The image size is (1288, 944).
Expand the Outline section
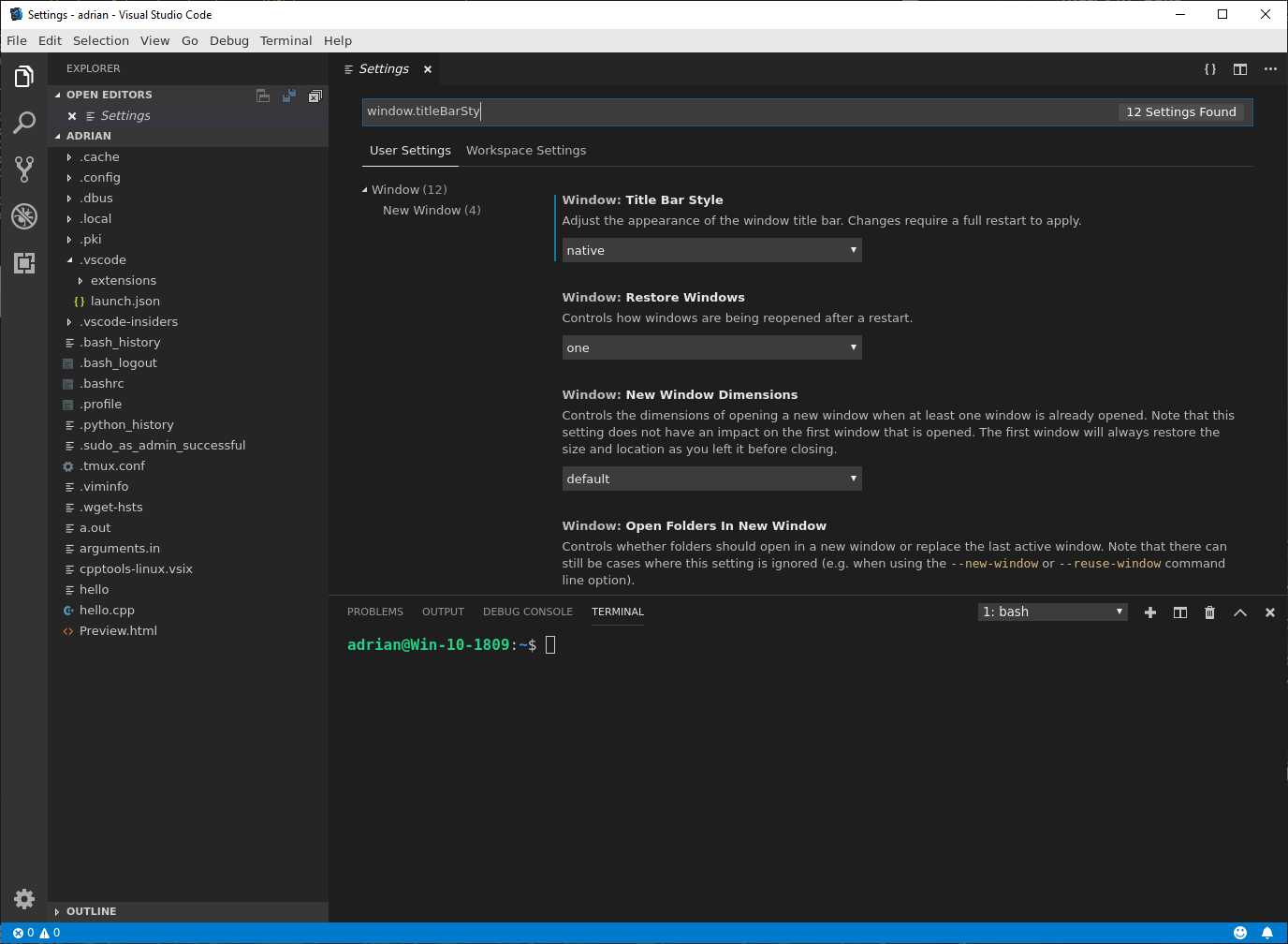point(58,912)
